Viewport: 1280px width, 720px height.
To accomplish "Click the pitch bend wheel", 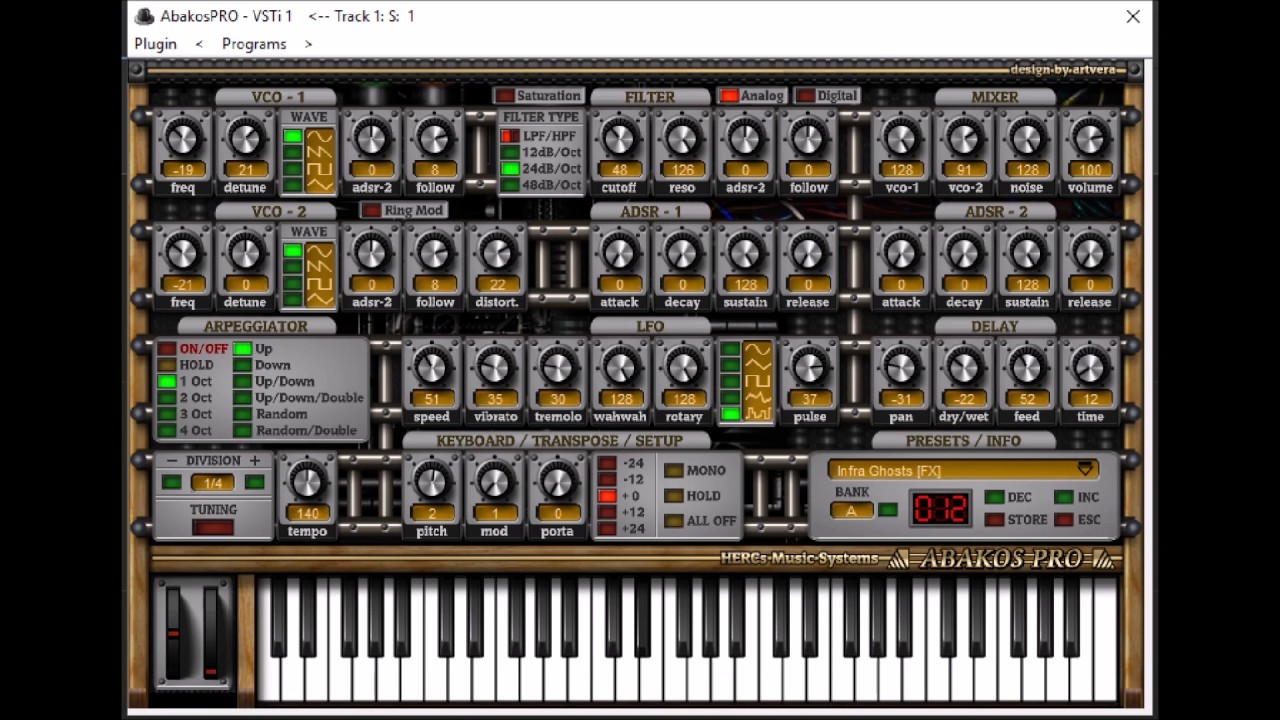I will point(173,634).
